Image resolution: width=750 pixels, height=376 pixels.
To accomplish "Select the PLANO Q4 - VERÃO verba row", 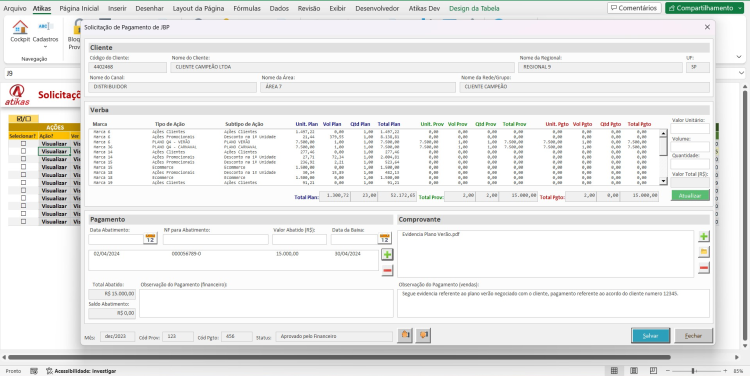I will [375, 142].
